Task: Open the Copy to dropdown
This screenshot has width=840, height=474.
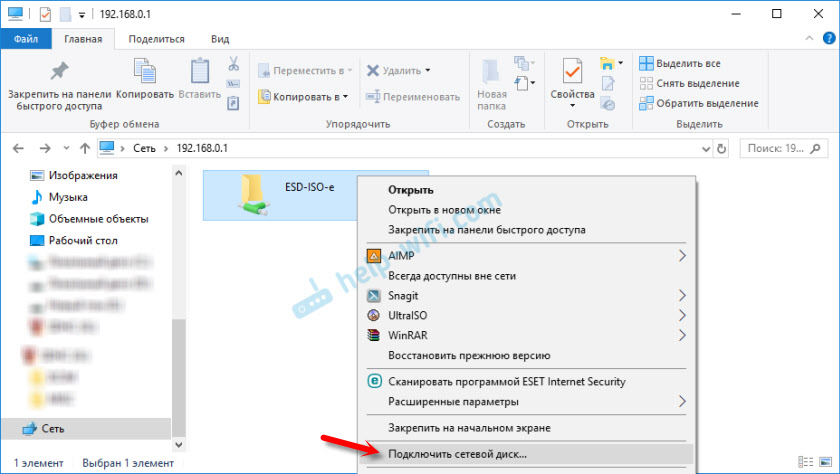Action: (343, 97)
